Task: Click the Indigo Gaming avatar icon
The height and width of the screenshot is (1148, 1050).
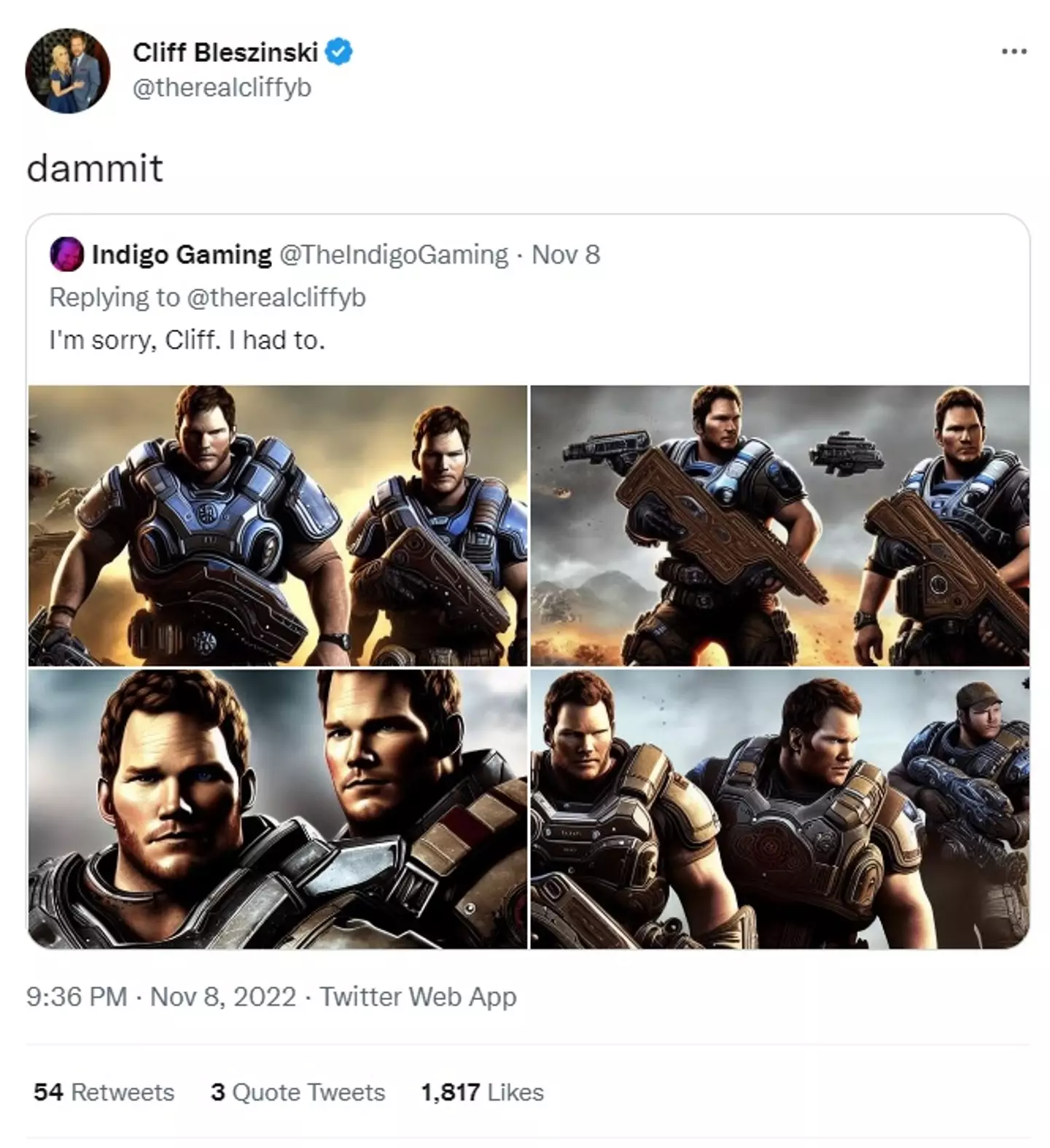Action: click(x=66, y=255)
